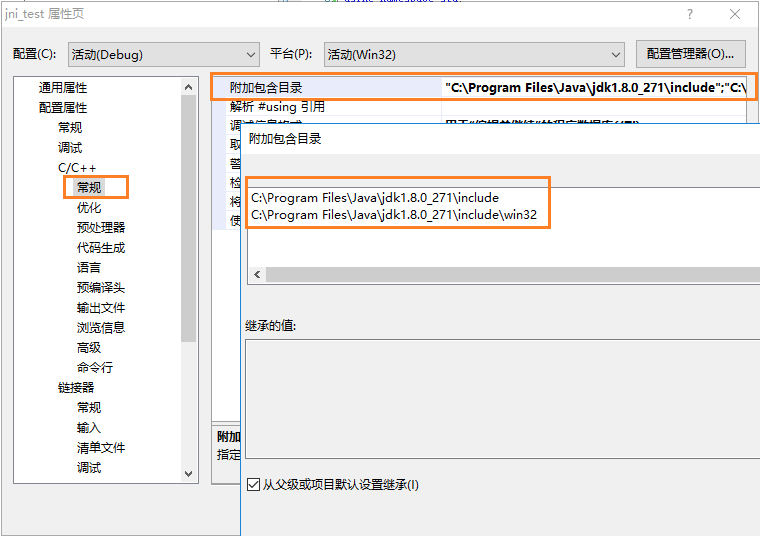Select 浏览信息 in the tree
This screenshot has width=760, height=536.
pyautogui.click(x=101, y=328)
